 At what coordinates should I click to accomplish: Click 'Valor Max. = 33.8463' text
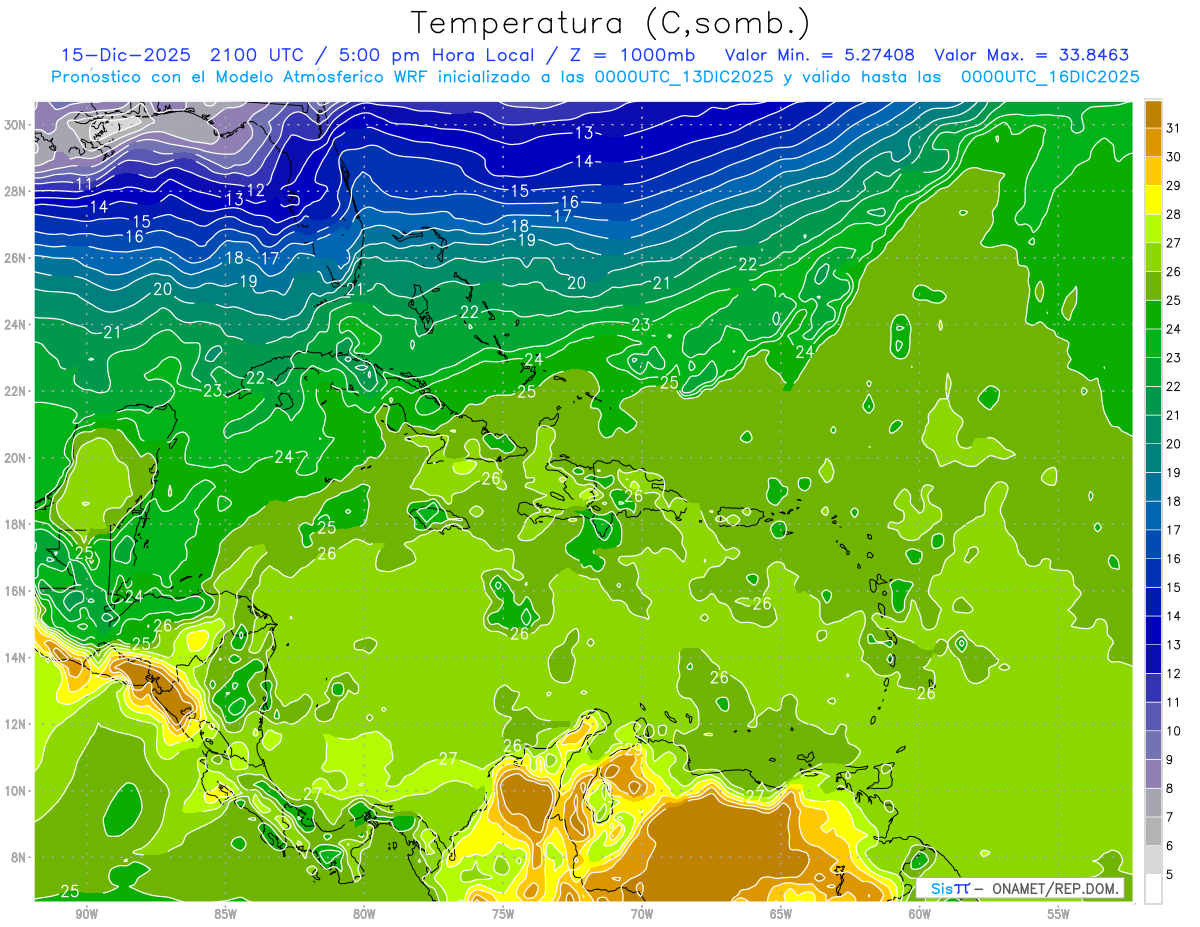coord(1031,55)
